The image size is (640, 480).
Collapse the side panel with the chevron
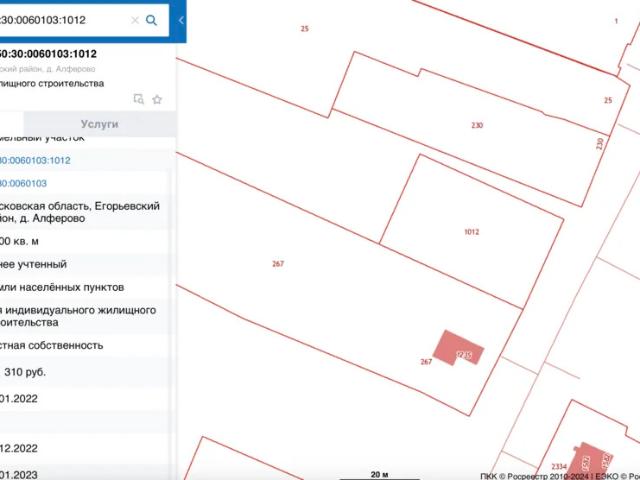pos(181,20)
